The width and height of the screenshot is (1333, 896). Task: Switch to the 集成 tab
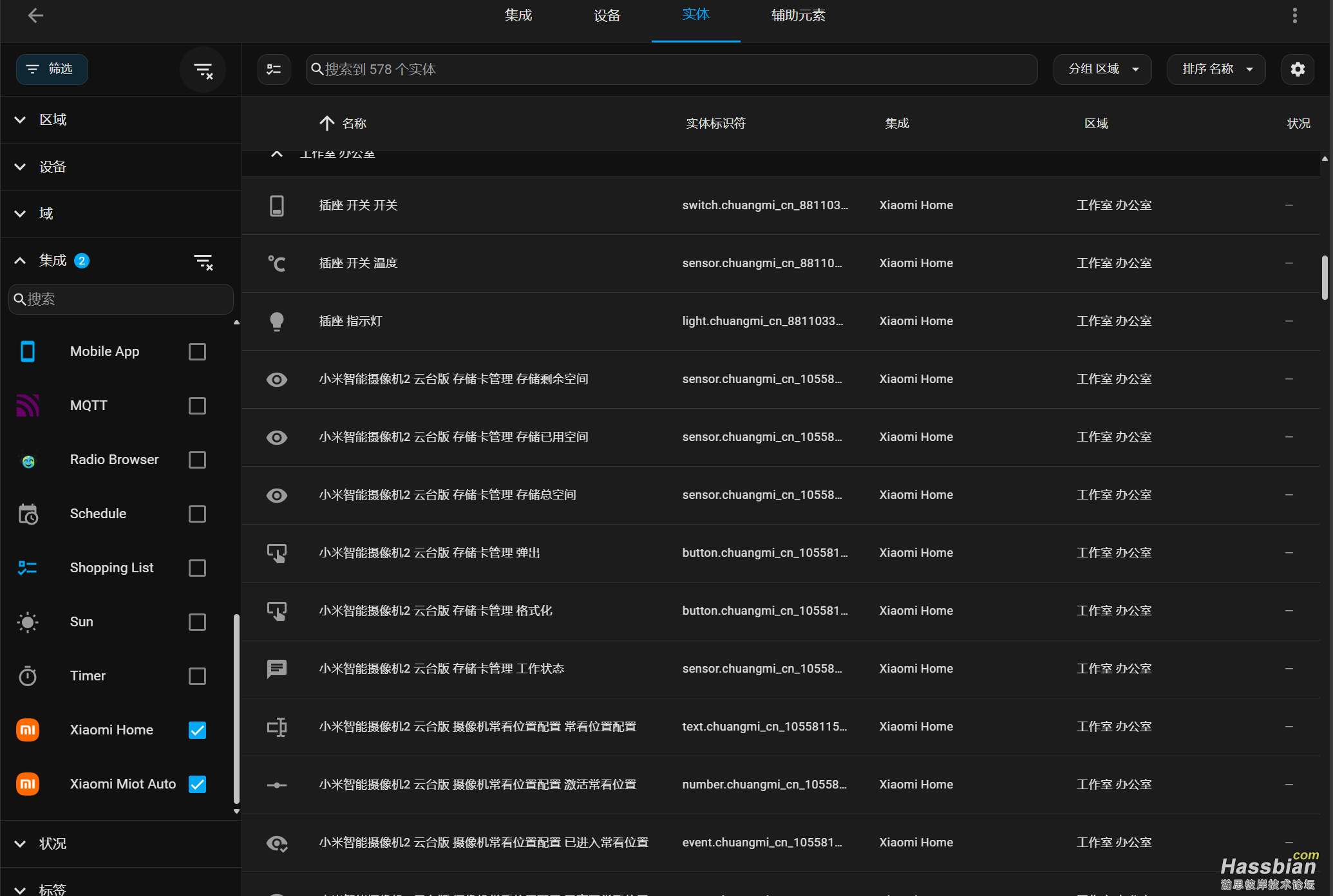pyautogui.click(x=518, y=15)
